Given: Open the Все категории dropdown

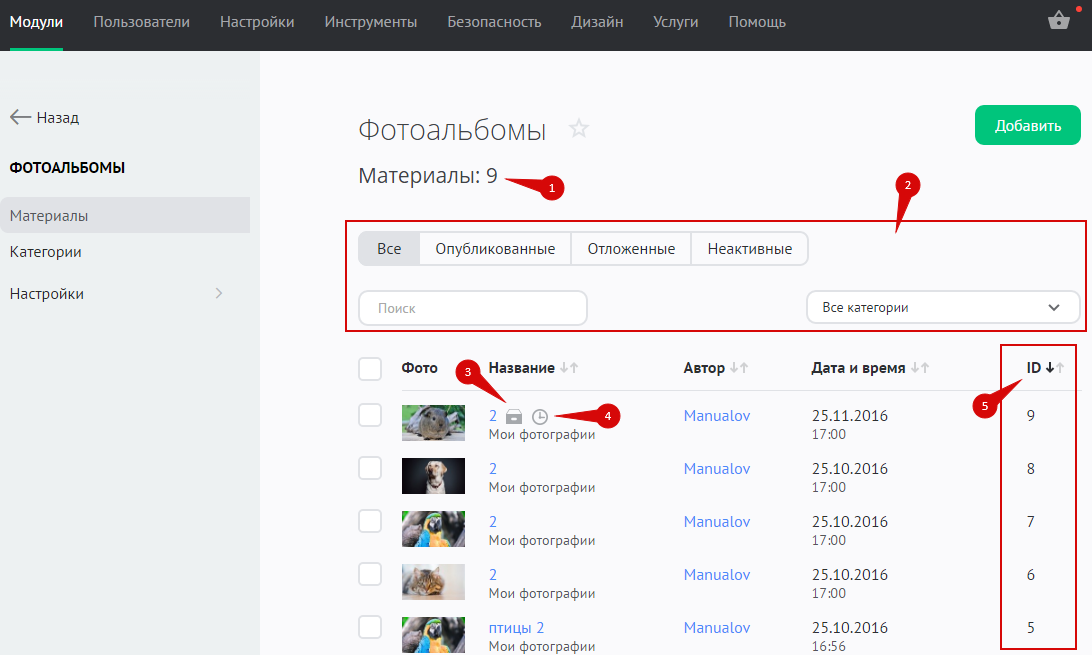Looking at the screenshot, I should (x=943, y=308).
